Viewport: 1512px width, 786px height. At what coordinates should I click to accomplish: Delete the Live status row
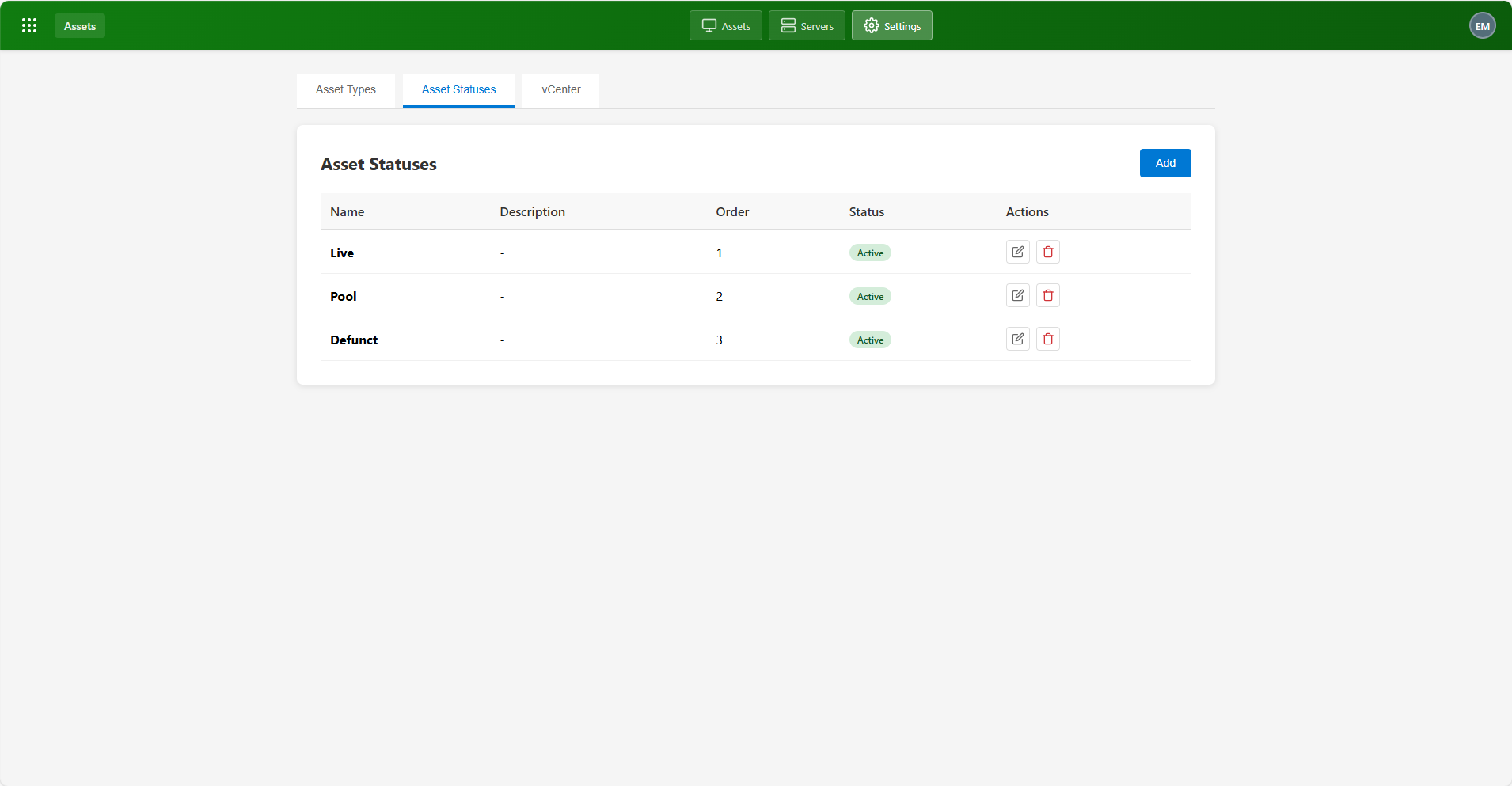(x=1048, y=252)
